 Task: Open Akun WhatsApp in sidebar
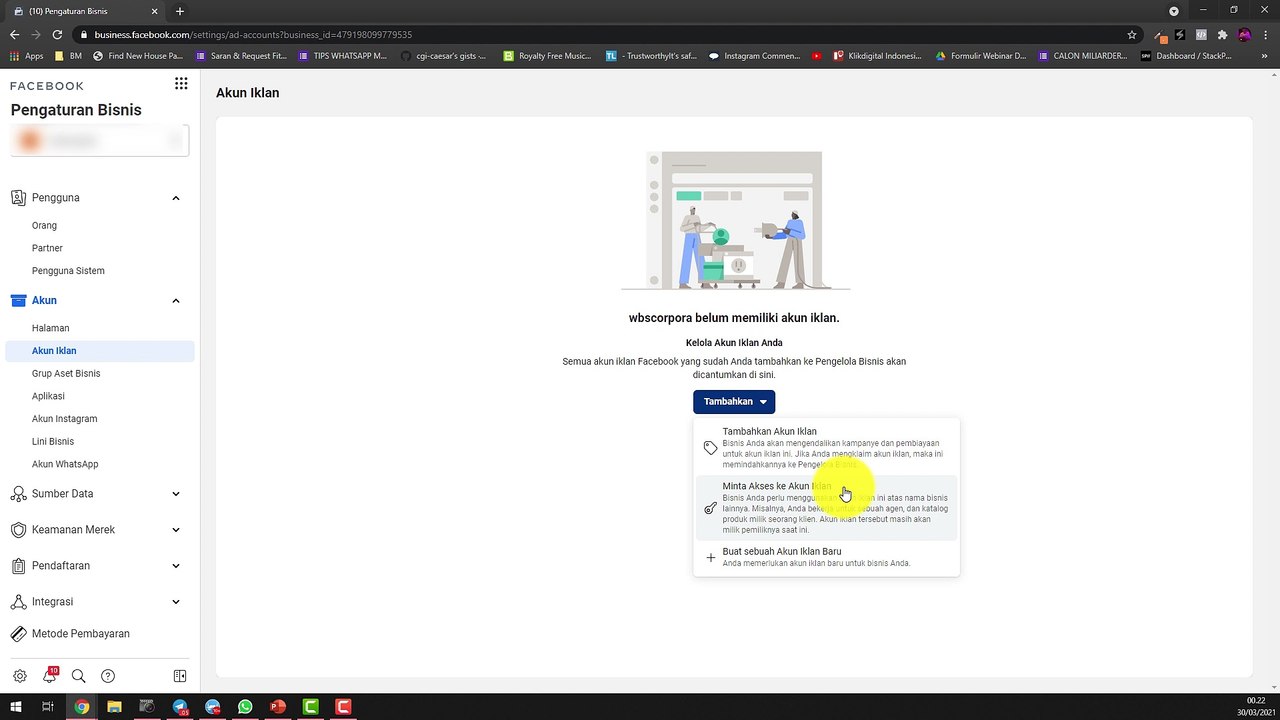(x=65, y=464)
